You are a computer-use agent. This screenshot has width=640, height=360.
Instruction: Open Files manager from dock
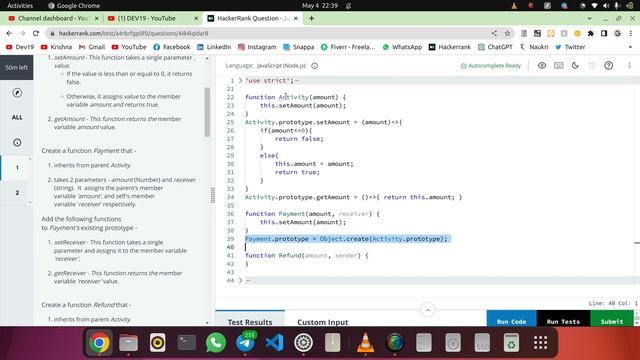point(128,343)
